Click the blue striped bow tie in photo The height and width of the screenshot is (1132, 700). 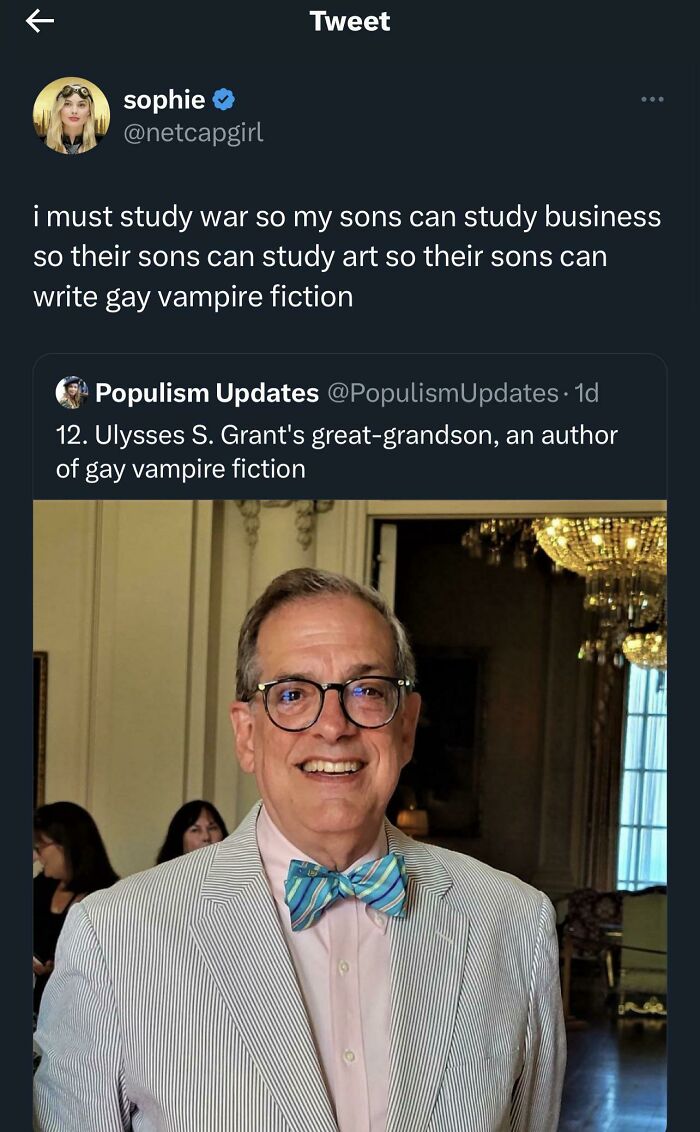(345, 888)
